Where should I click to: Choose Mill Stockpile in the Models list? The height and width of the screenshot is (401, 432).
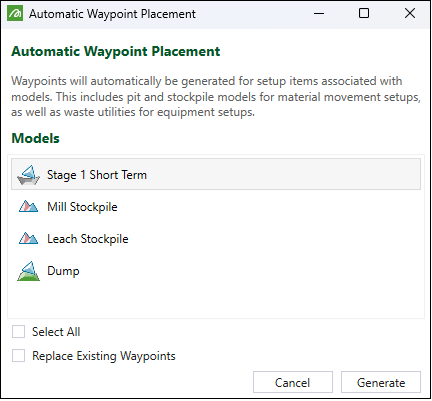pos(216,207)
